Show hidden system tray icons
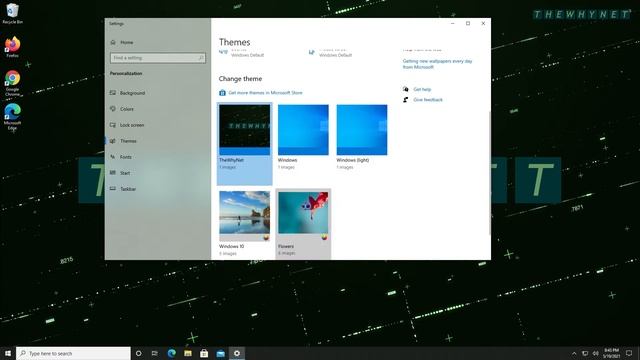 pyautogui.click(x=574, y=353)
